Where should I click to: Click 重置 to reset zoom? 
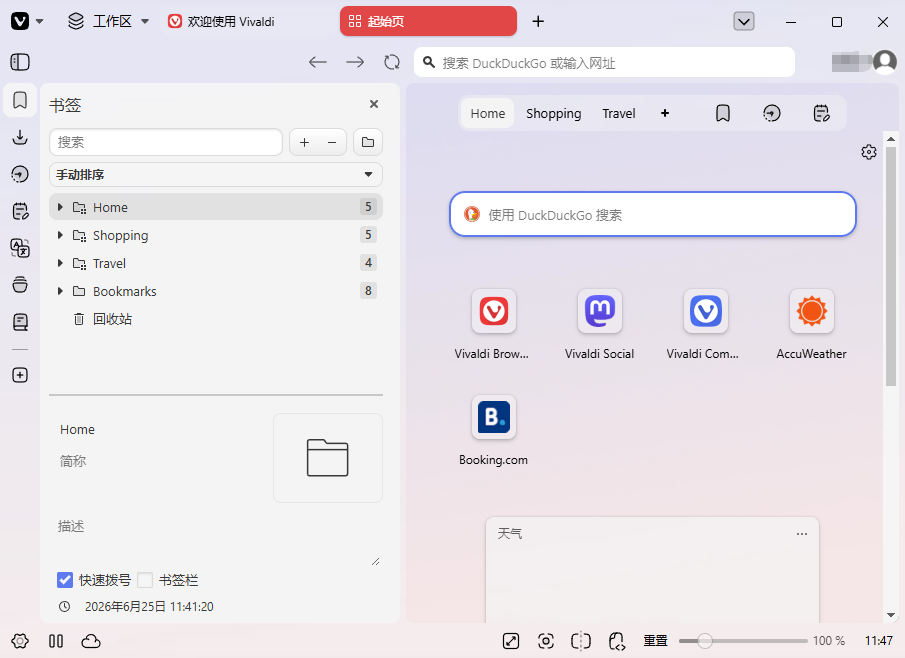(656, 641)
